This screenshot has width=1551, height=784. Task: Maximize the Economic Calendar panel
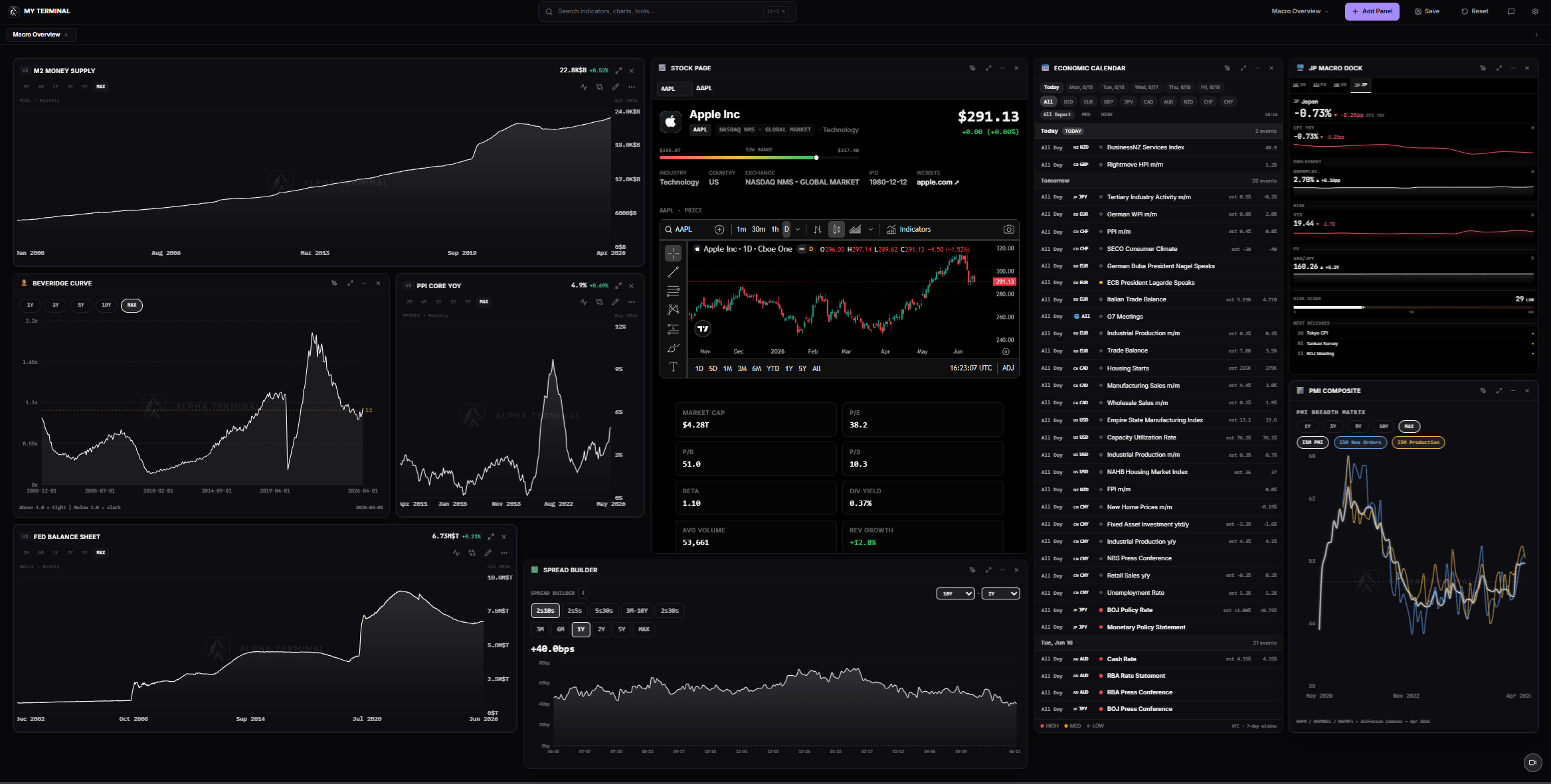pyautogui.click(x=1243, y=68)
